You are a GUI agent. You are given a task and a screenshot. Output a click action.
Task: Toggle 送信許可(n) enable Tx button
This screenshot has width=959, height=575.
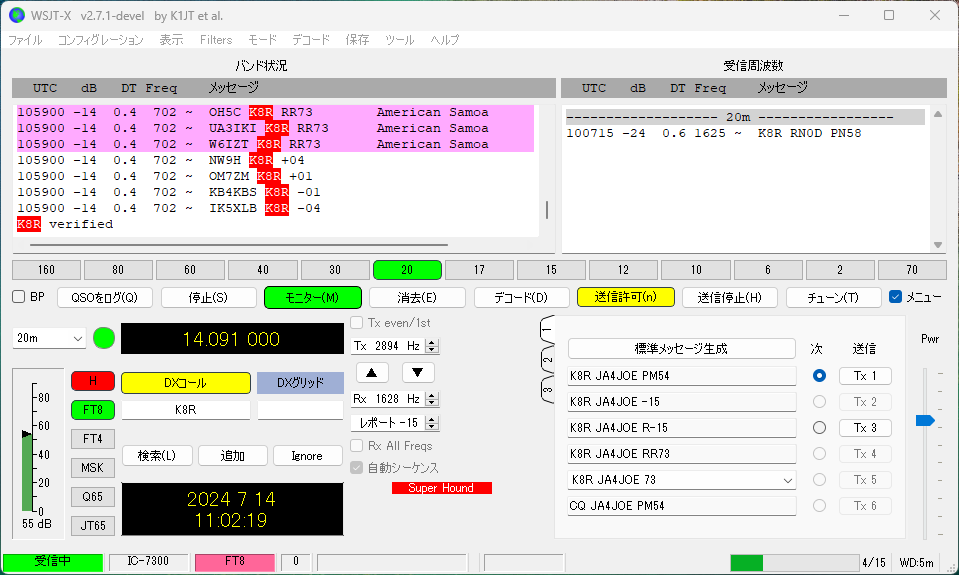point(626,297)
